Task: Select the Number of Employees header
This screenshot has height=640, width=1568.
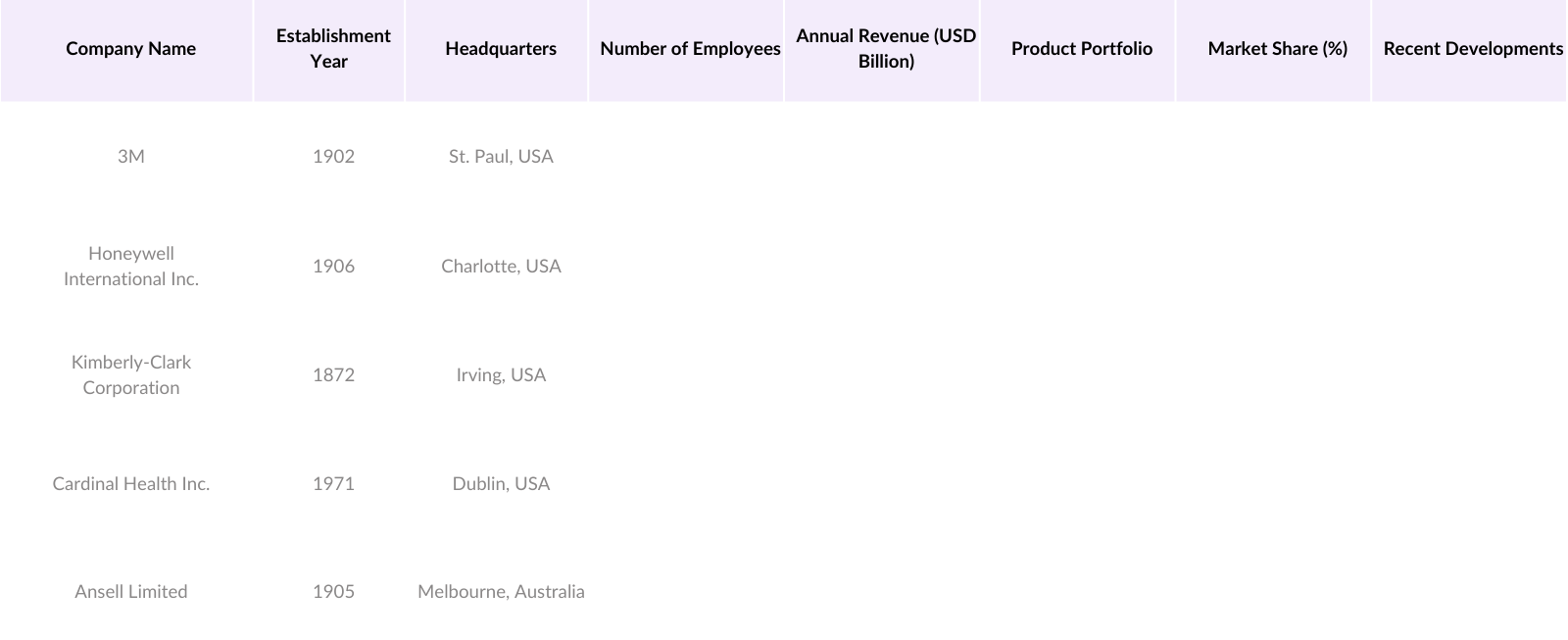Action: pyautogui.click(x=690, y=49)
